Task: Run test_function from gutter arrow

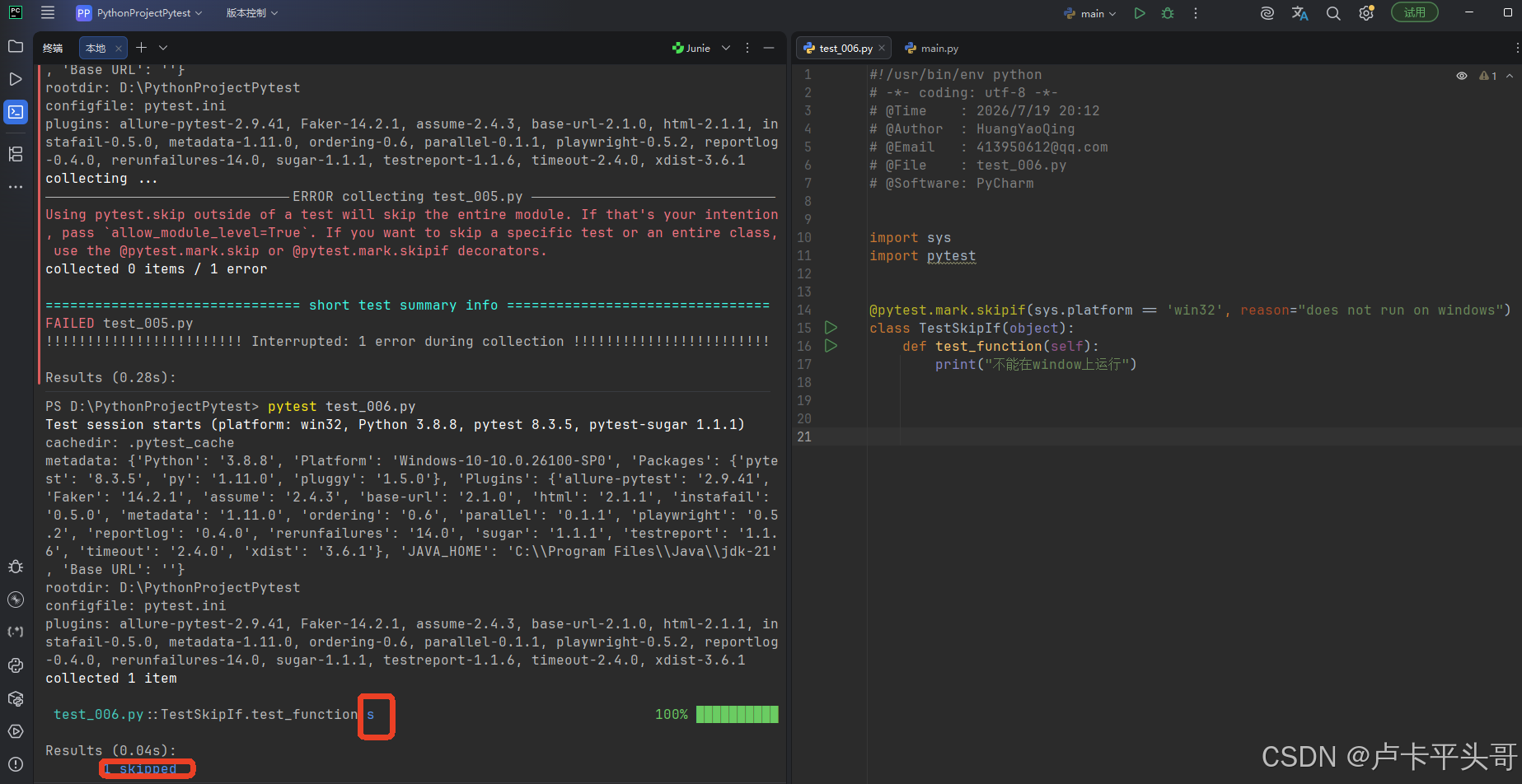Action: pos(831,346)
